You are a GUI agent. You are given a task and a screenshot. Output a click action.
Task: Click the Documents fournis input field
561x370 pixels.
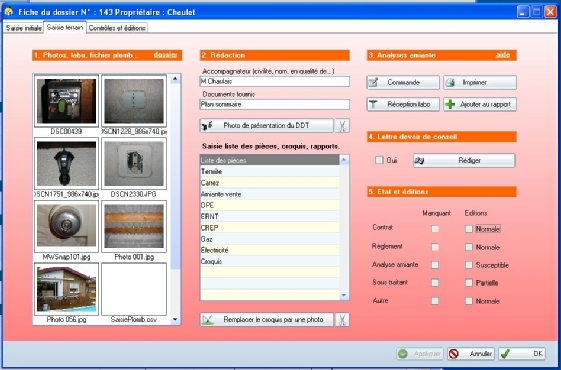click(x=274, y=104)
